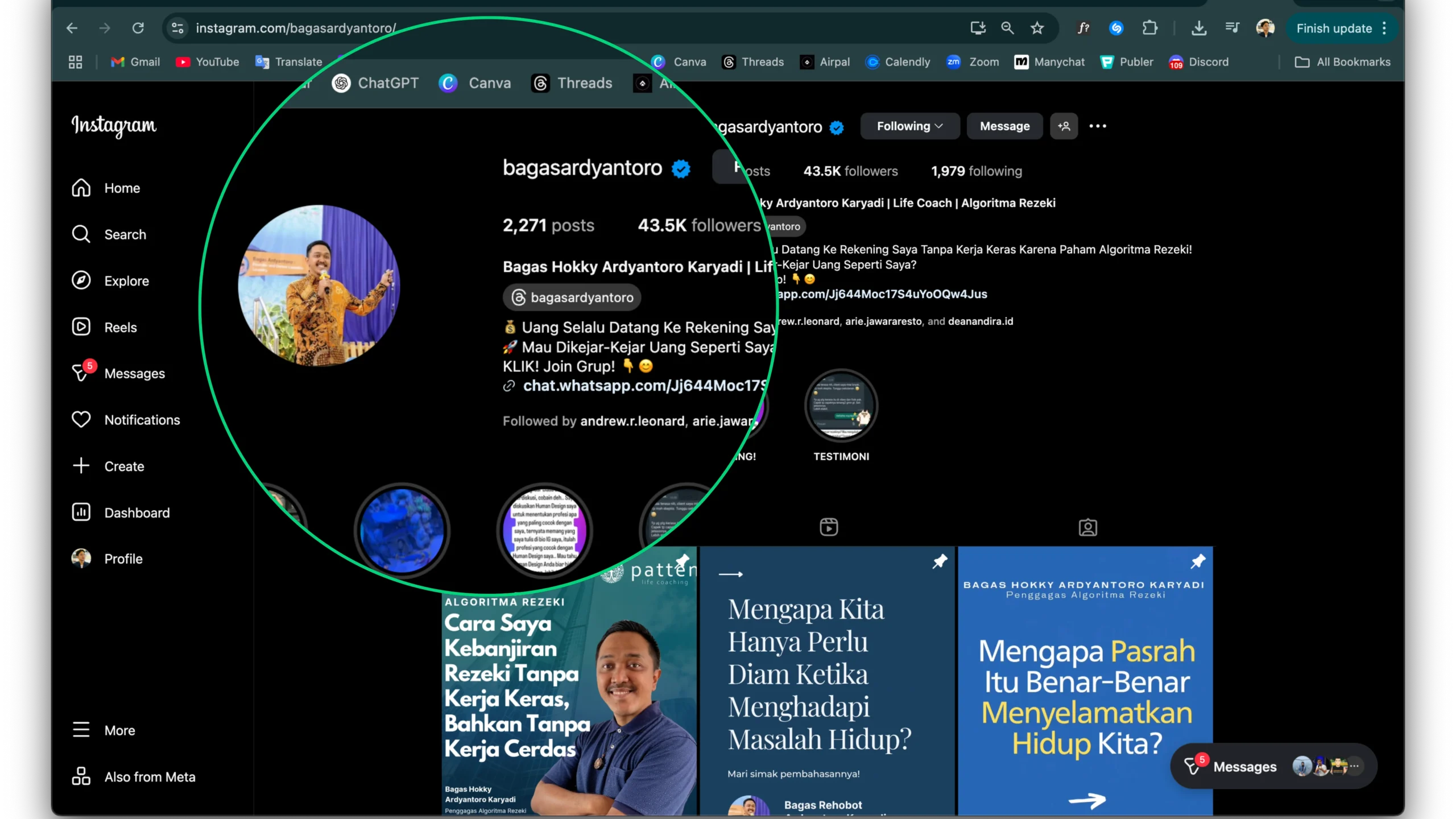The width and height of the screenshot is (1456, 819).
Task: Open the Airpal bookmark
Action: coord(825,62)
